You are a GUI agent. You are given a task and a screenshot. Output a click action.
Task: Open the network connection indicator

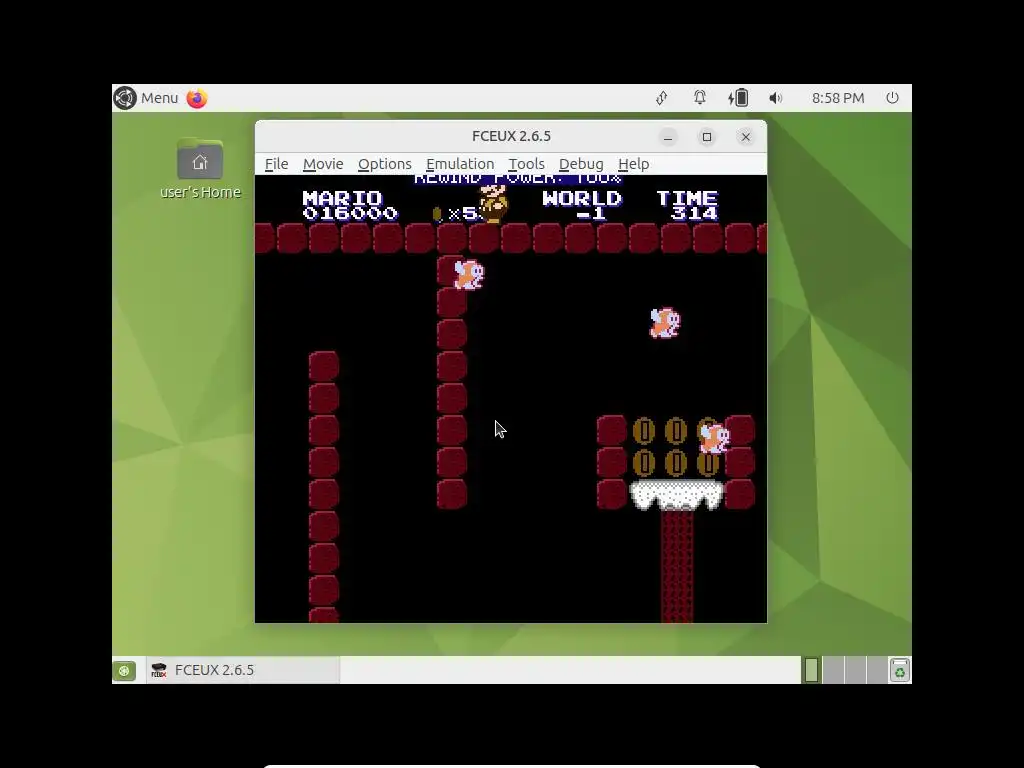pyautogui.click(x=662, y=98)
